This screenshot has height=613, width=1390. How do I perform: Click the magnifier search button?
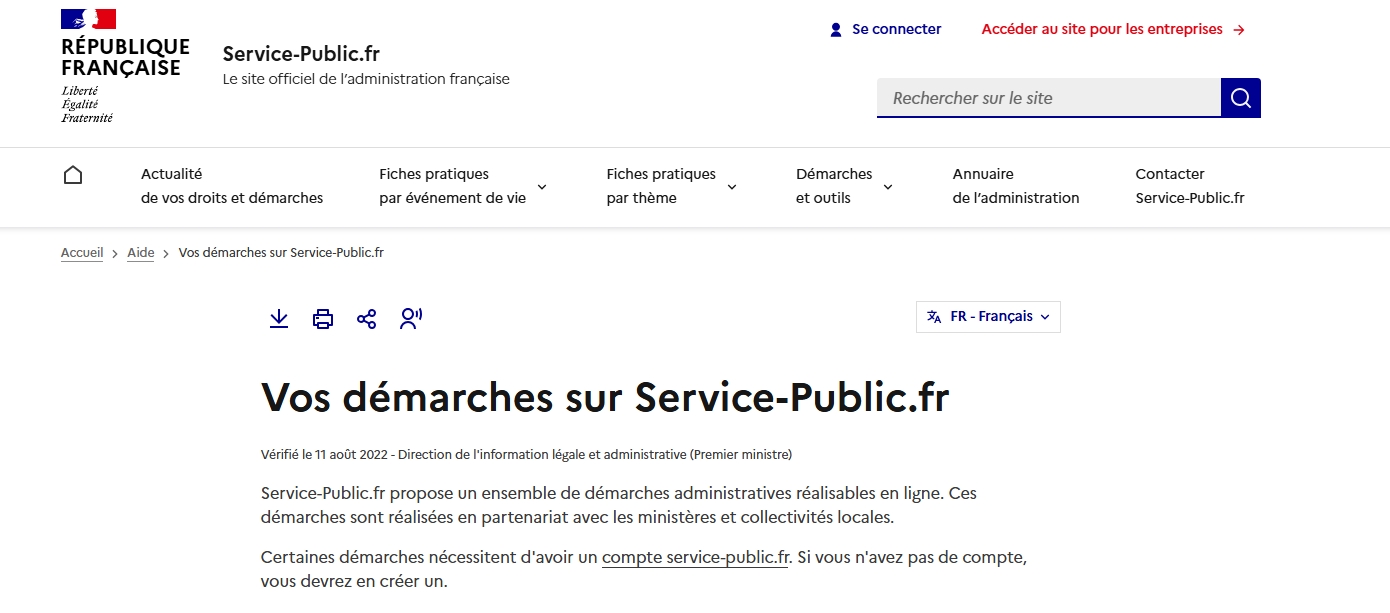pos(1241,98)
